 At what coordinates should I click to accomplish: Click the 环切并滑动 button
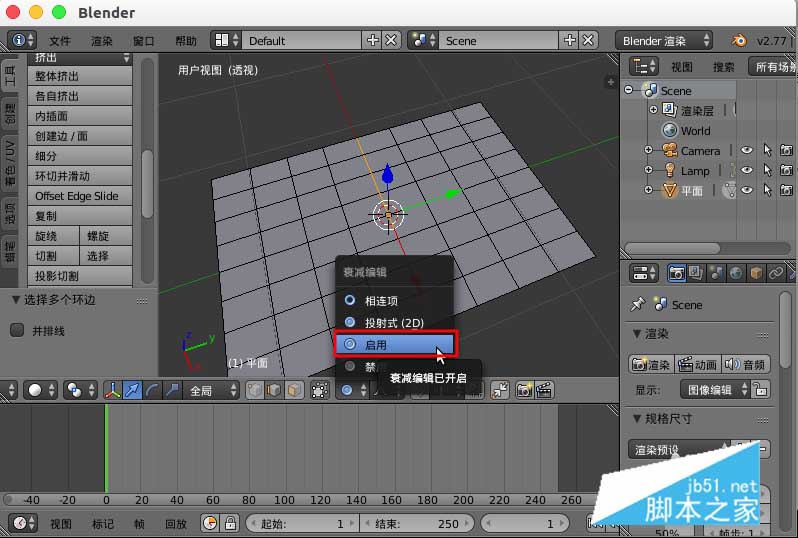[80, 176]
